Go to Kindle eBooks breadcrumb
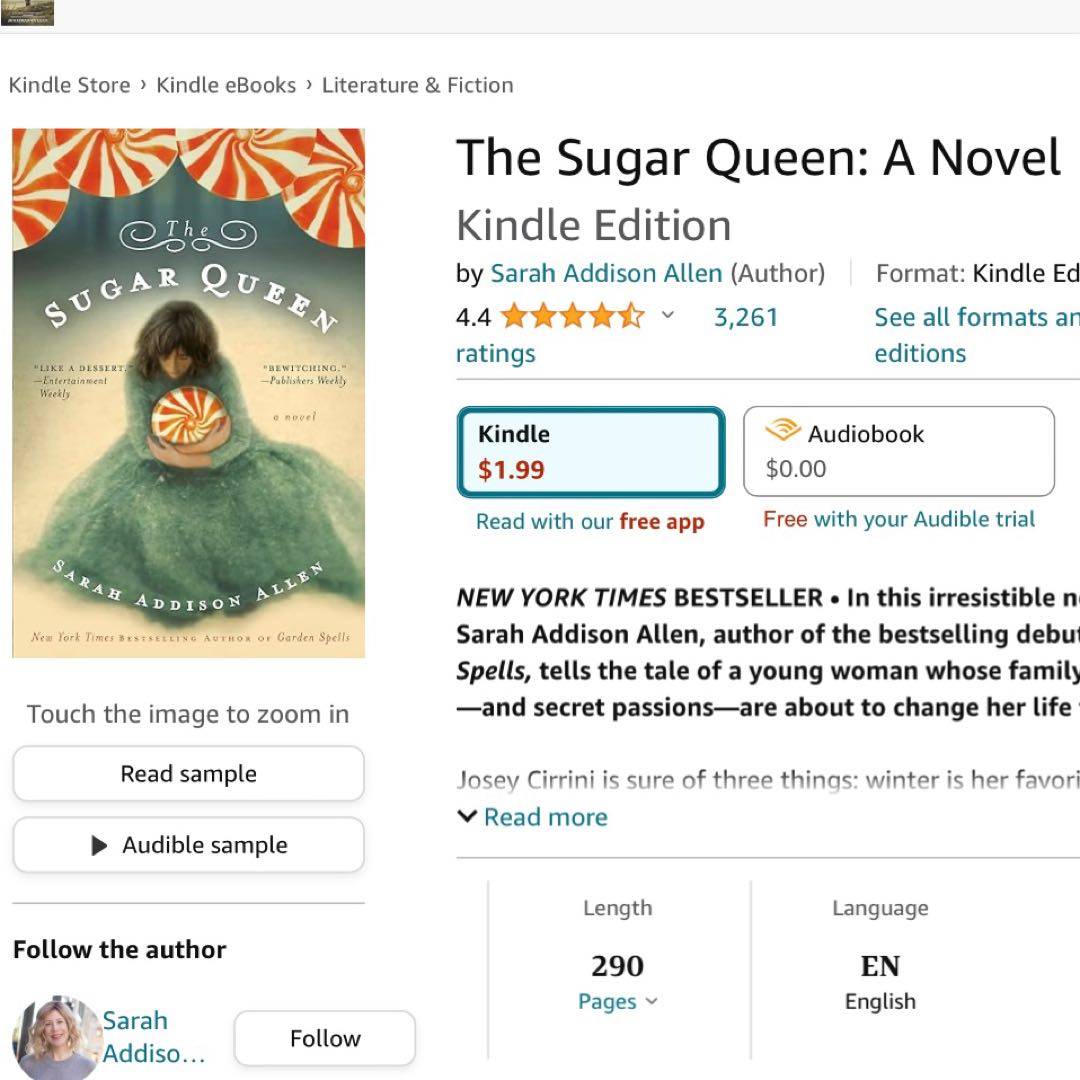This screenshot has width=1080, height=1080. (226, 85)
